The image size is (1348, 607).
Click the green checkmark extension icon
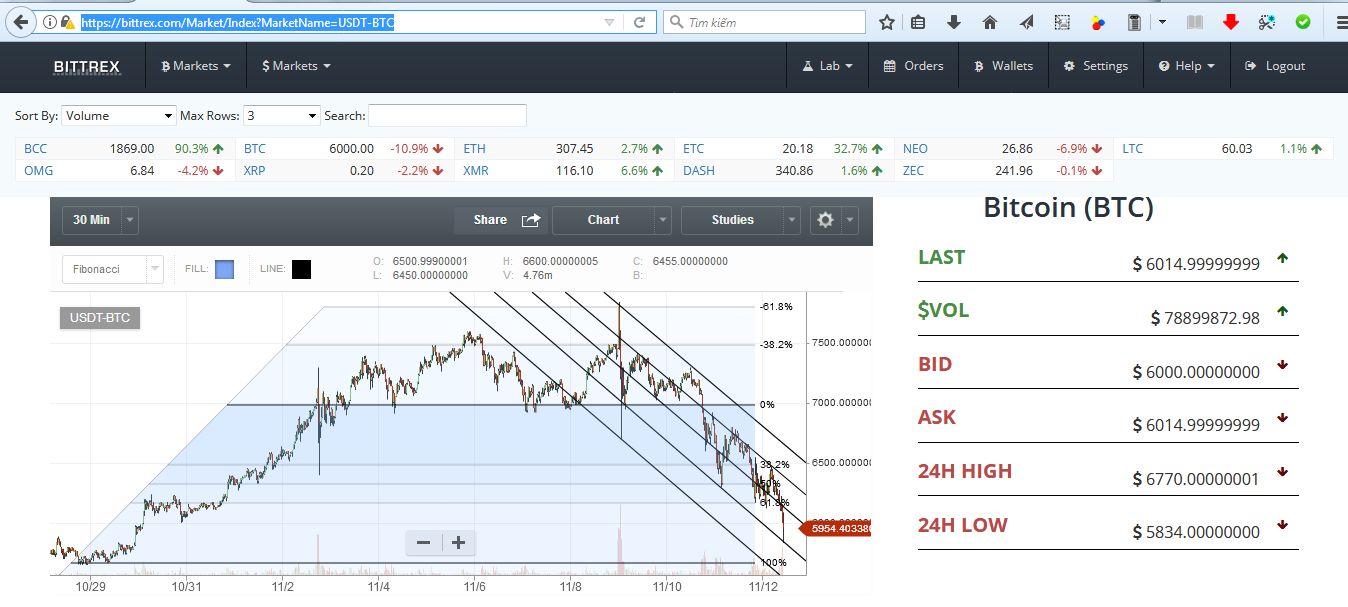click(1303, 22)
